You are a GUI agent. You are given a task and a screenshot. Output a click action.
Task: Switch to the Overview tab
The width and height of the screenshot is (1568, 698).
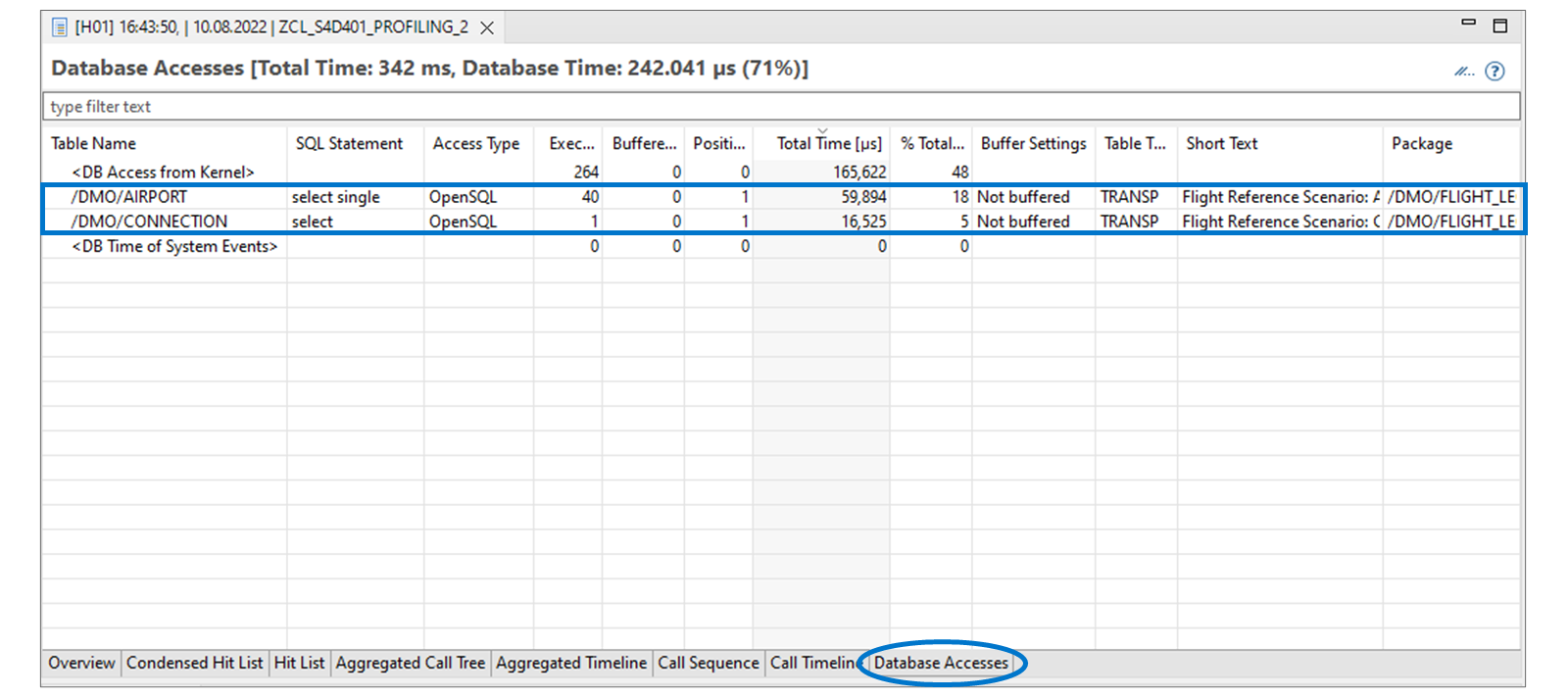81,663
